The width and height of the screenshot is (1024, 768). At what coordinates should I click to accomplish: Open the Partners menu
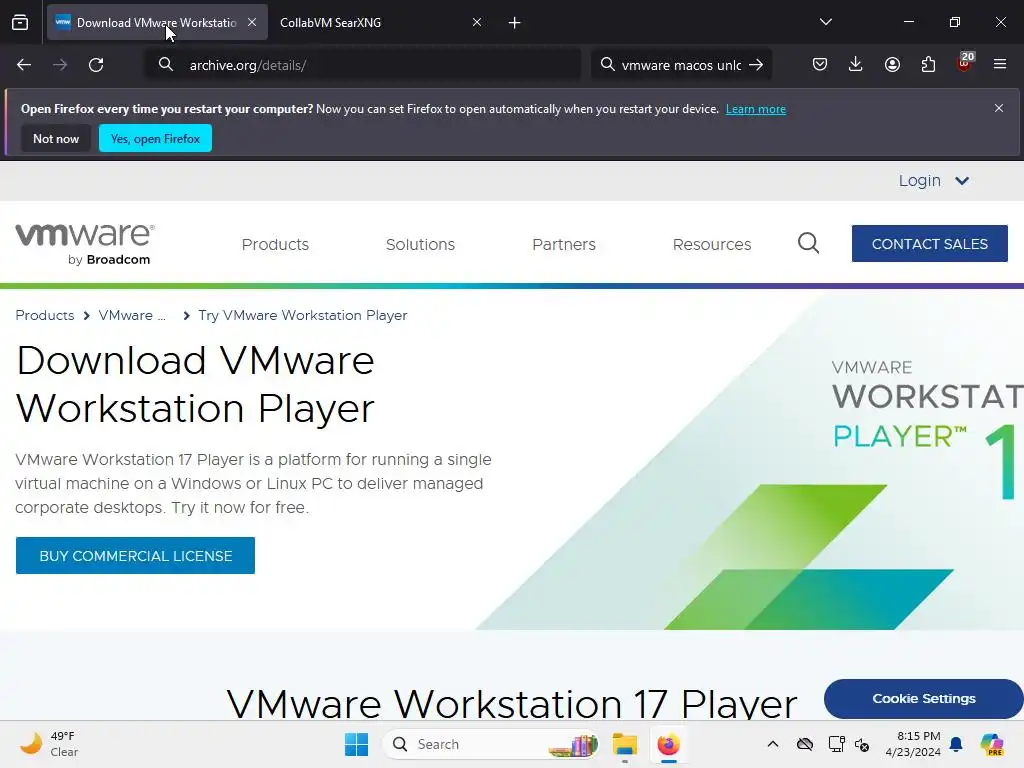[564, 244]
